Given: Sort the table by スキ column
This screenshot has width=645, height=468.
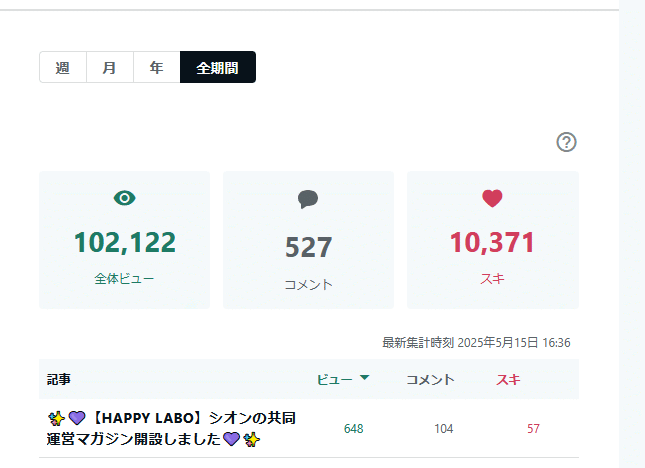Looking at the screenshot, I should pos(508,380).
